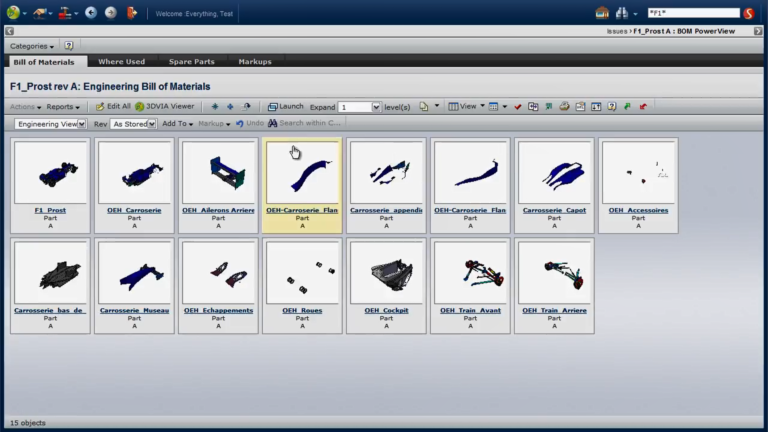
Task: Click the home icon at top right
Action: 602,13
